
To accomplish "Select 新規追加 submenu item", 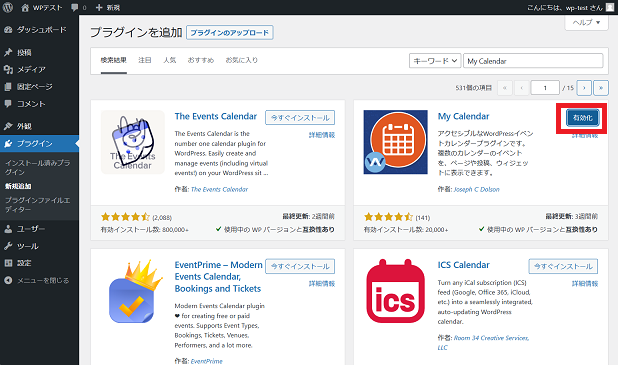I will (x=18, y=186).
